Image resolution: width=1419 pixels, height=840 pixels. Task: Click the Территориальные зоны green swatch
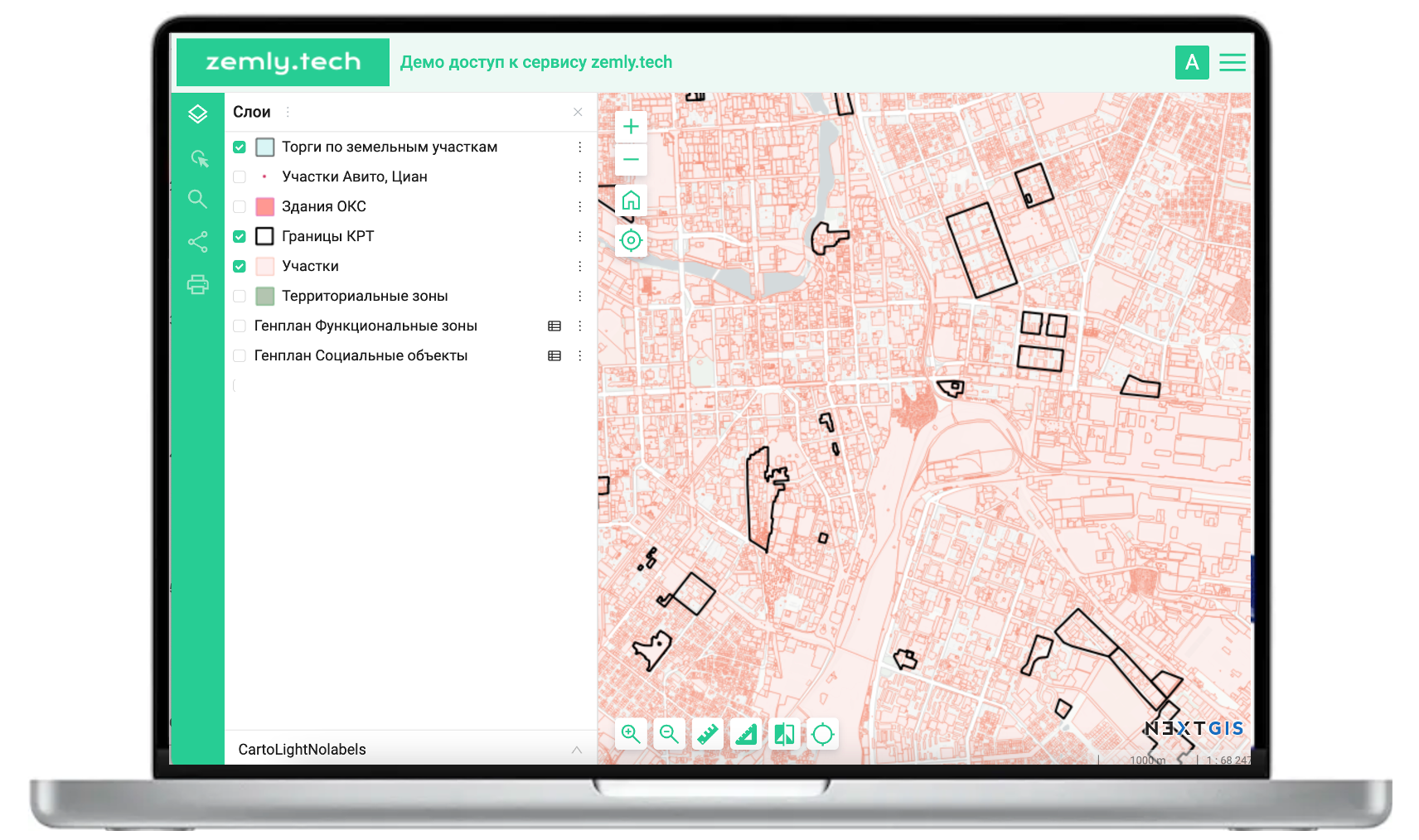coord(265,297)
